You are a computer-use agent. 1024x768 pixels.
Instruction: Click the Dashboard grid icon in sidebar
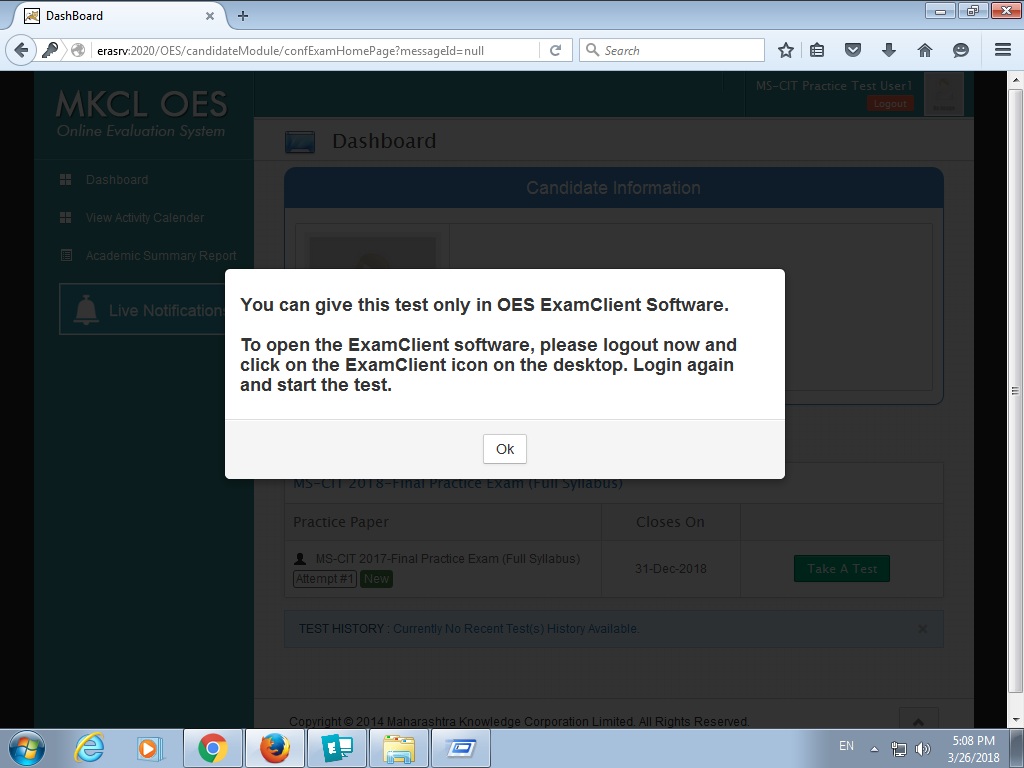tap(65, 180)
